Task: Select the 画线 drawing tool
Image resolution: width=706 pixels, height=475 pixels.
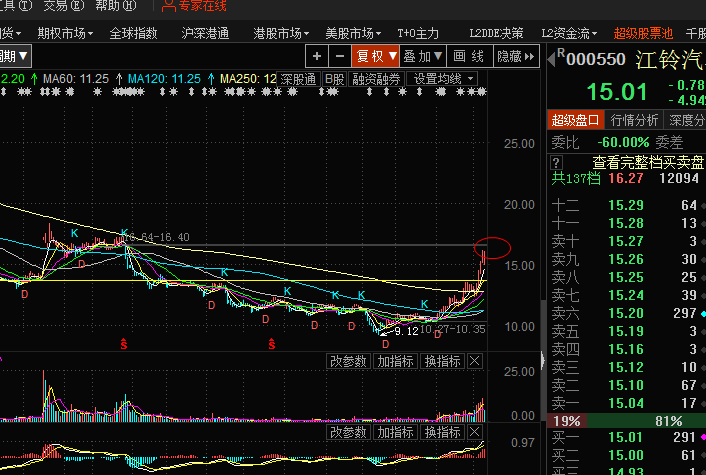Action: pos(469,56)
